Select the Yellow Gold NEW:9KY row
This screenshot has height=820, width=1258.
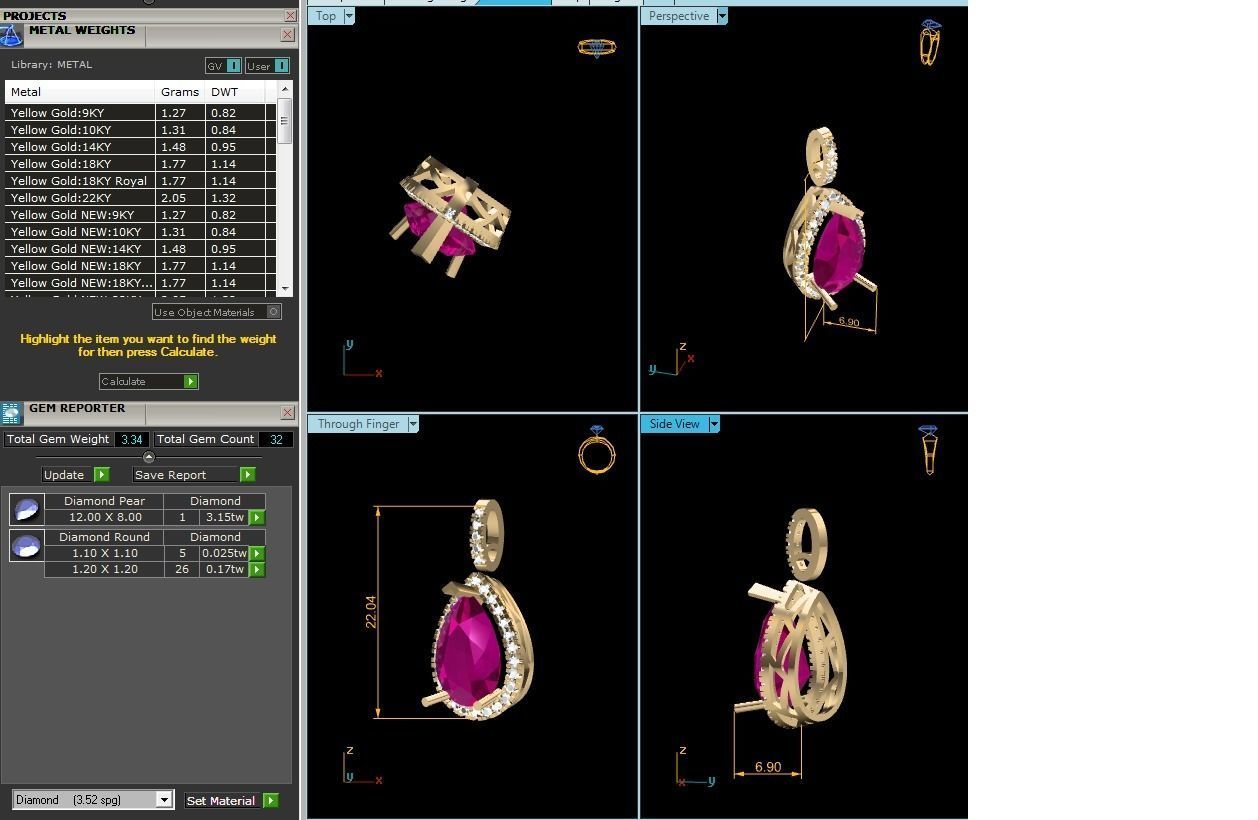[x=140, y=215]
